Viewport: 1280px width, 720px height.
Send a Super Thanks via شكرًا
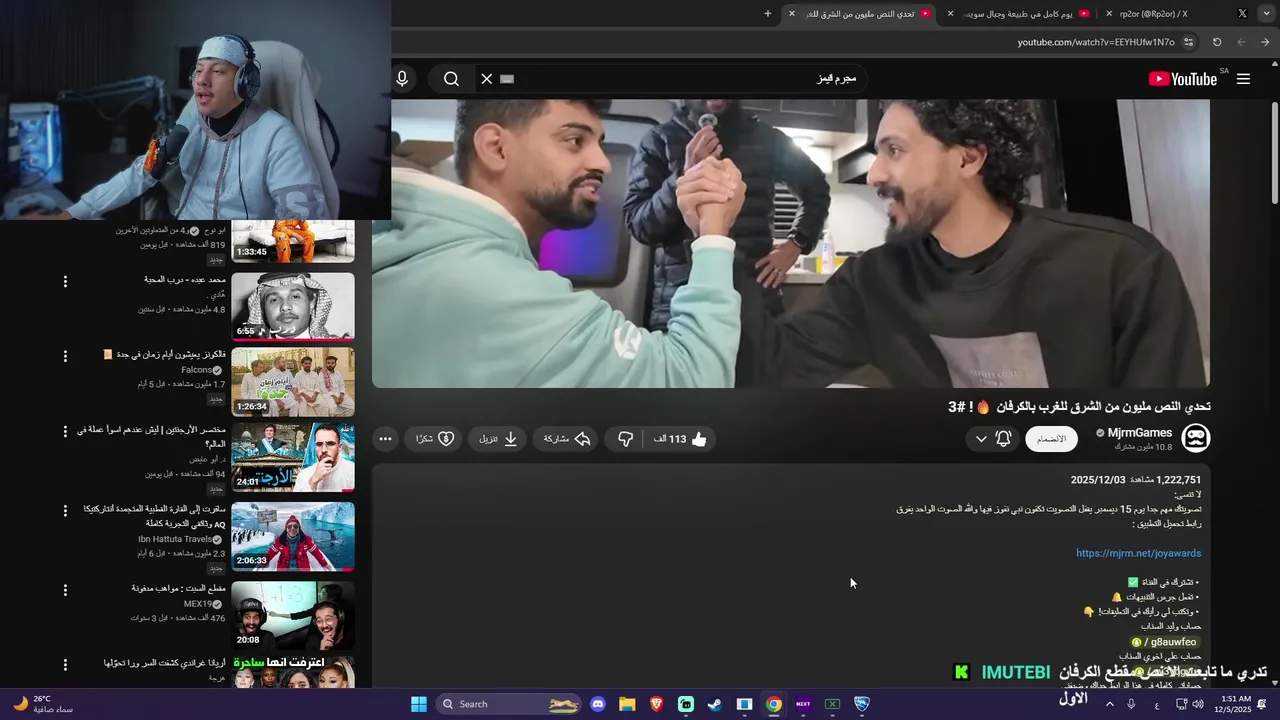pos(435,439)
